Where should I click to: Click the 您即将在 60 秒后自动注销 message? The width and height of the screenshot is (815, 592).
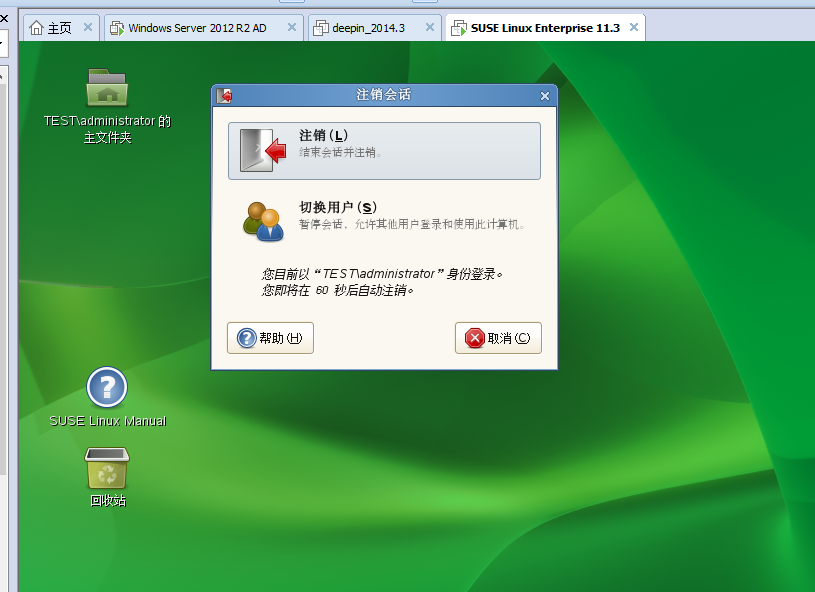(x=337, y=290)
